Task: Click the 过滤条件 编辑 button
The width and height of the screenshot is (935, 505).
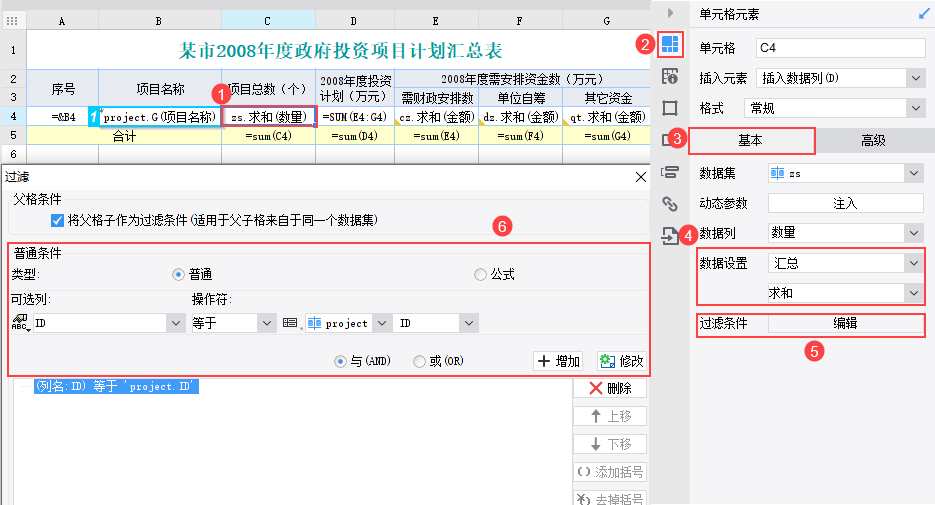Action: click(845, 323)
